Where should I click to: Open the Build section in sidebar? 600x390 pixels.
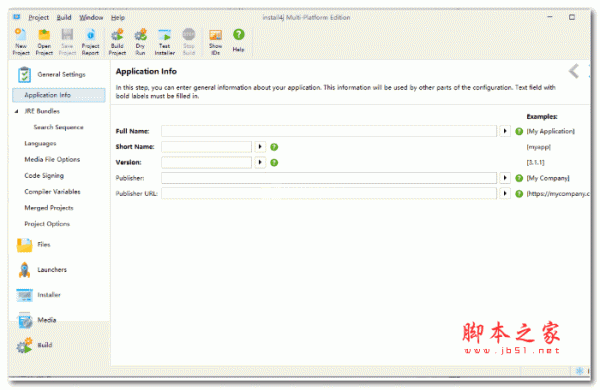click(x=34, y=345)
